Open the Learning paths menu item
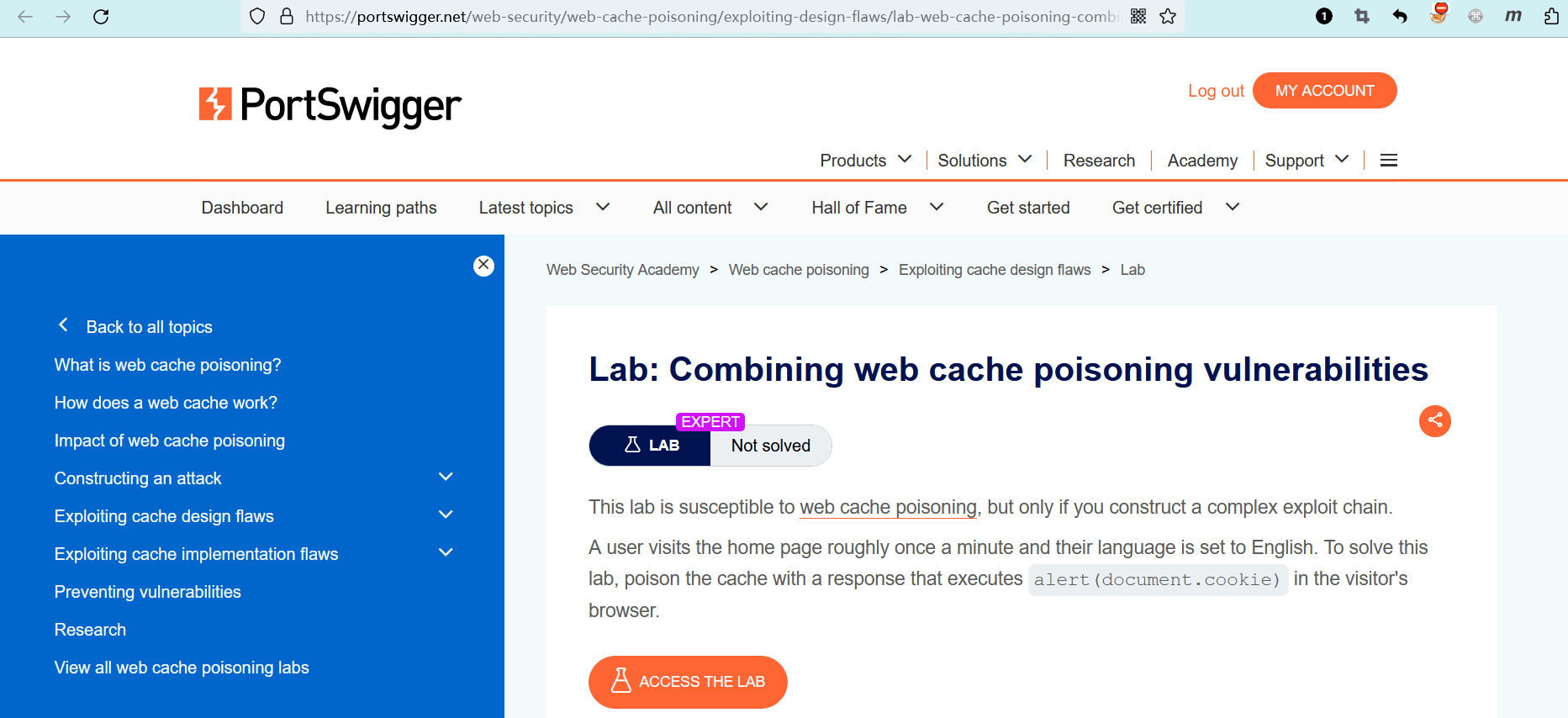 (381, 208)
